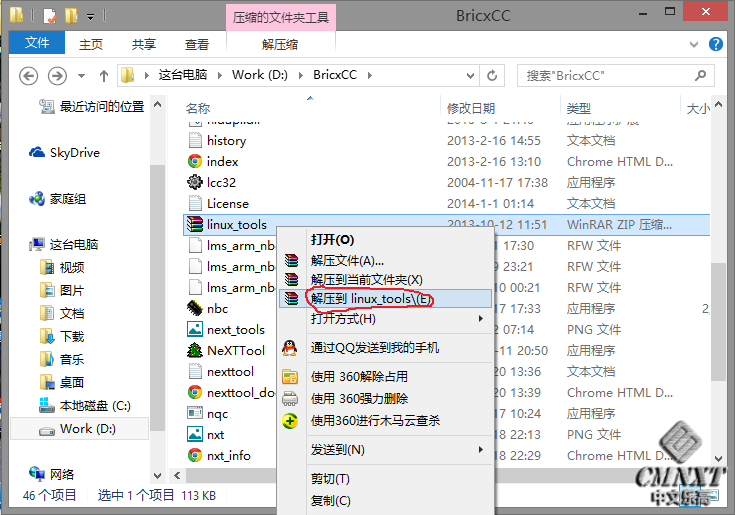The image size is (735, 515).
Task: Open the address bar history dropdown
Action: [x=470, y=75]
